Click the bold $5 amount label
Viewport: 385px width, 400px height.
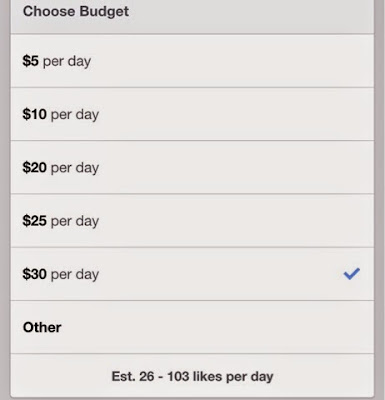pos(31,61)
